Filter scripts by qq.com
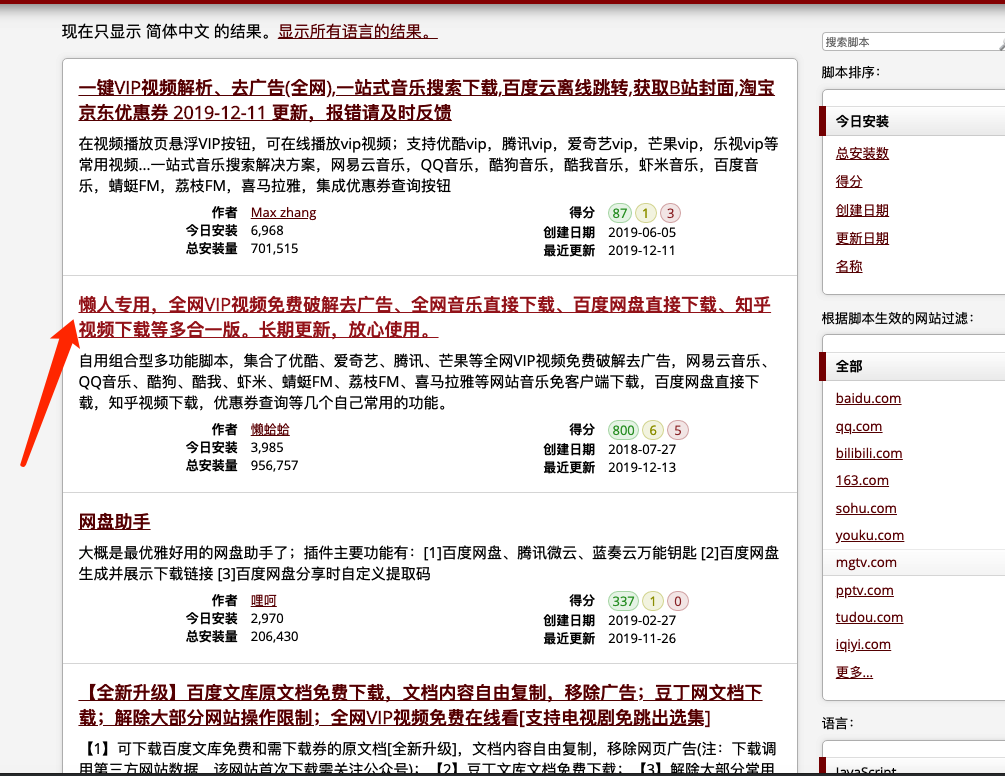 [858, 427]
